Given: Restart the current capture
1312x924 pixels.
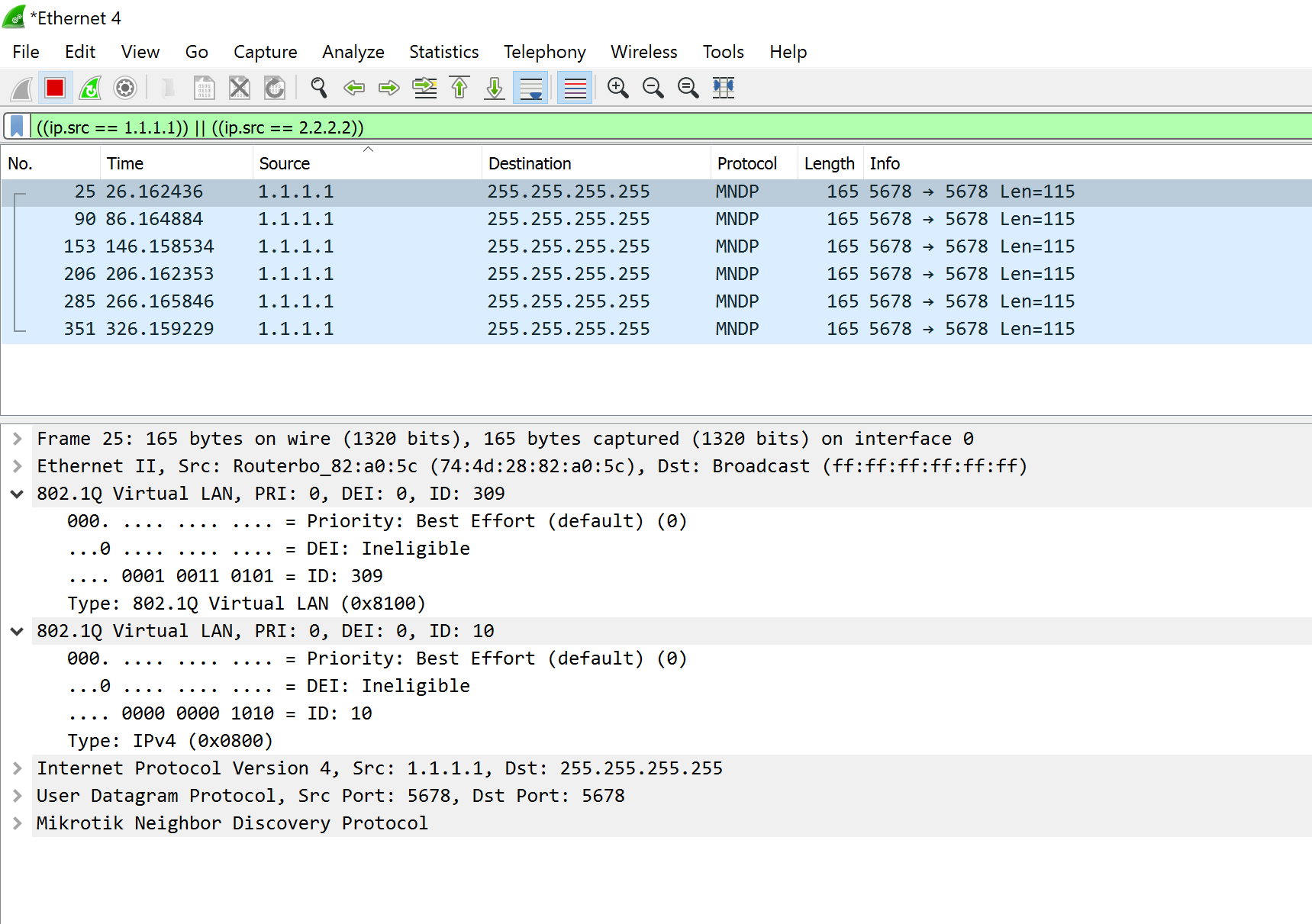Looking at the screenshot, I should coord(90,88).
